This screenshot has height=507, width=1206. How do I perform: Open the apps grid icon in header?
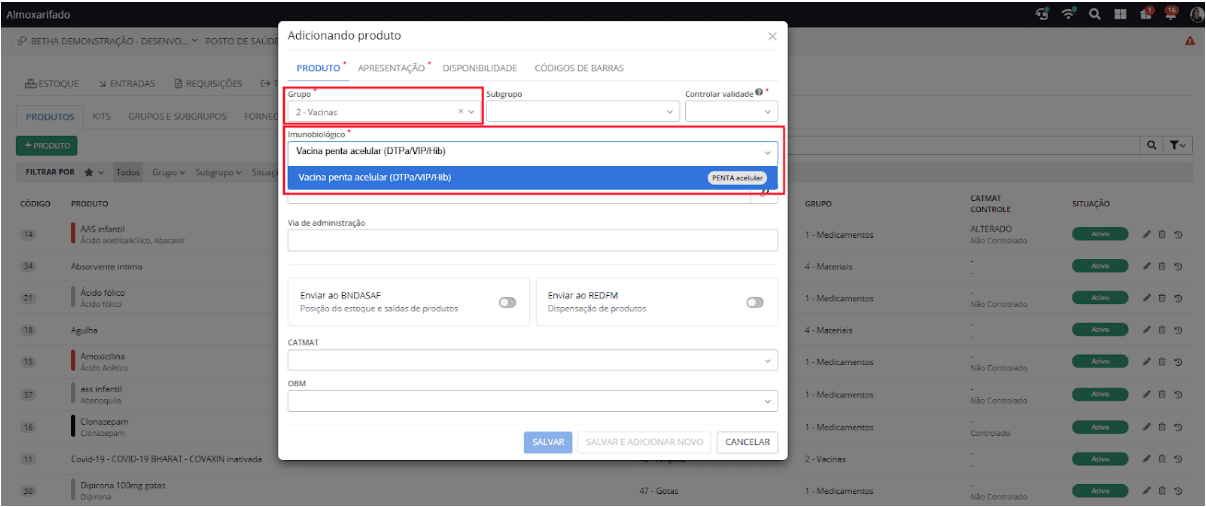1120,13
